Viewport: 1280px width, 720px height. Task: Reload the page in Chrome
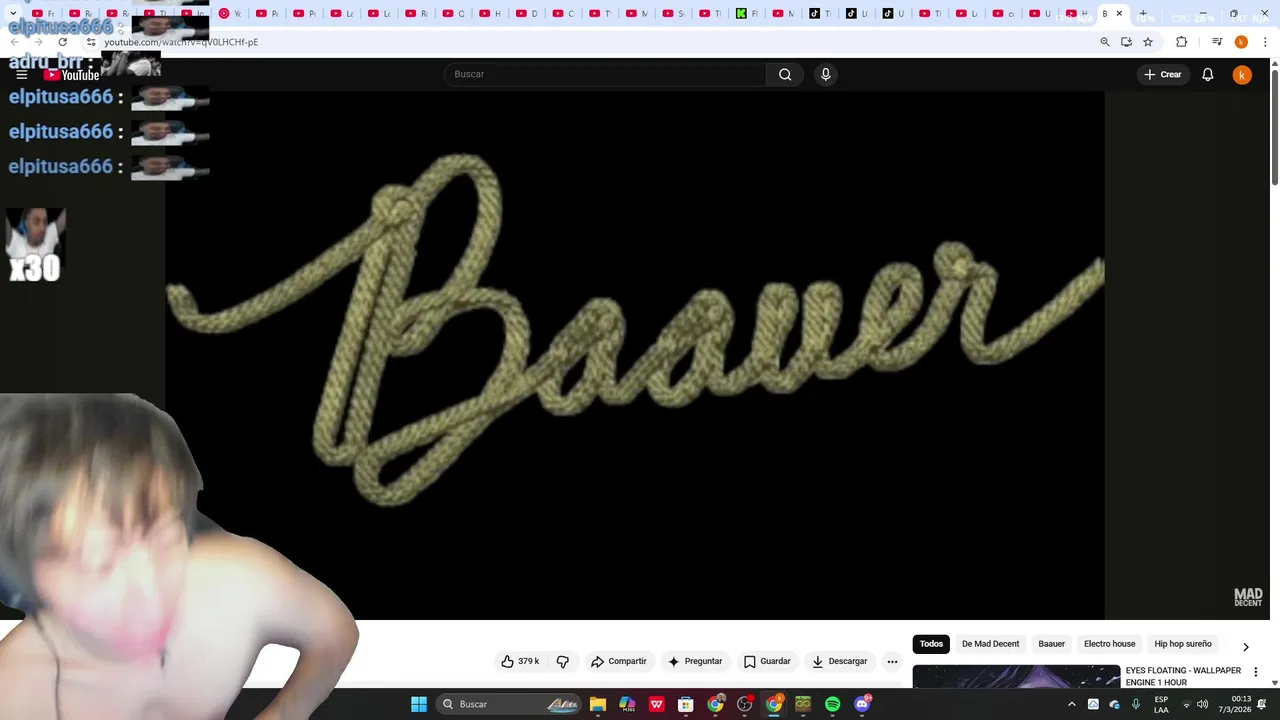point(62,42)
